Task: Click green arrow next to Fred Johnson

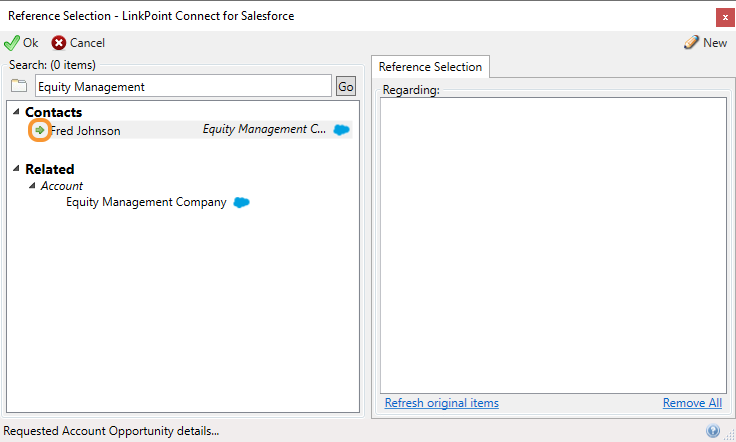Action: (40, 130)
